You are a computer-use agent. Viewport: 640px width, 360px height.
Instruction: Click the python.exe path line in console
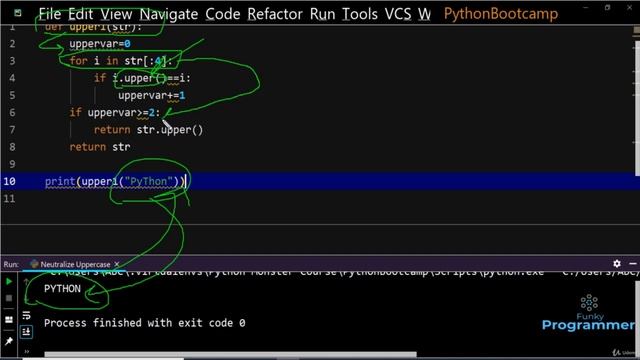[x=343, y=273]
